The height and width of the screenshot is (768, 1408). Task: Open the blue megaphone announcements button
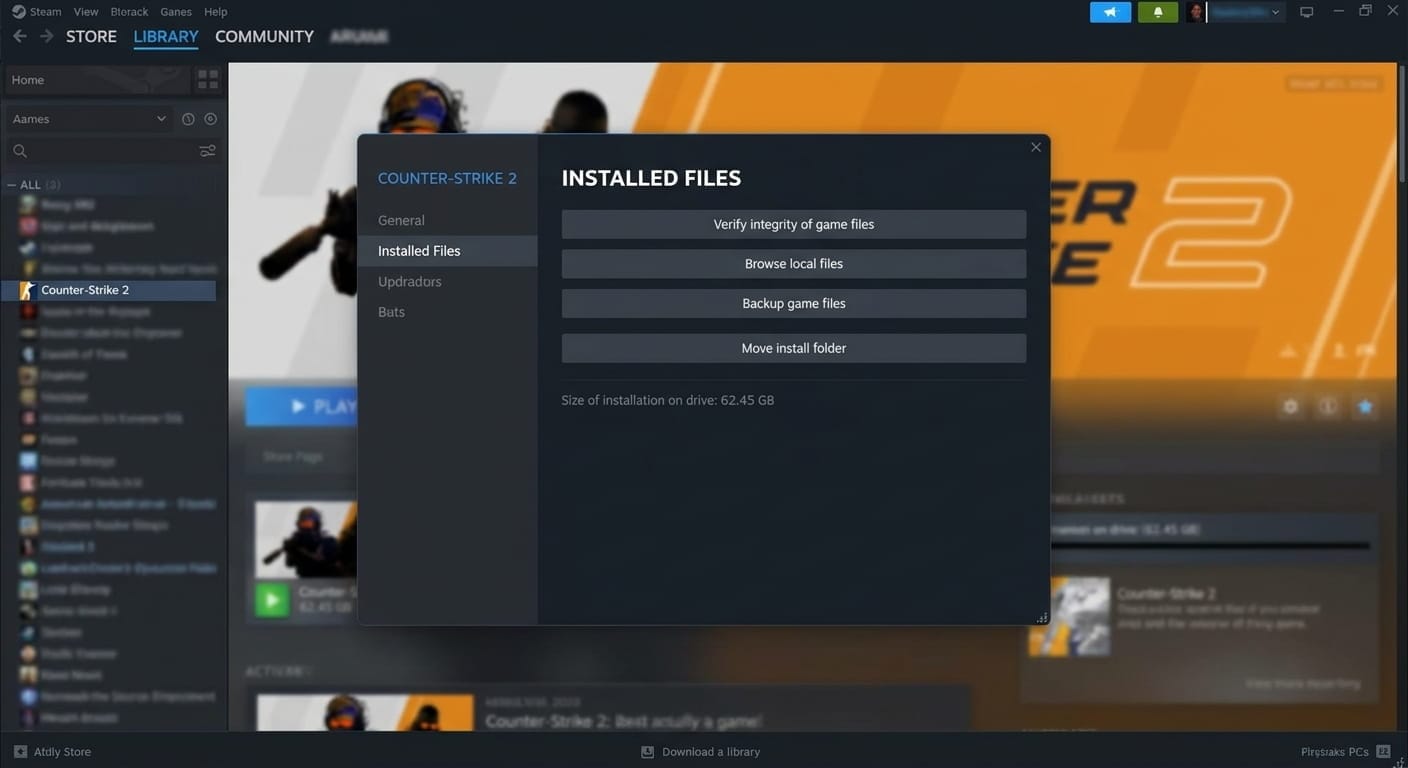click(x=1110, y=12)
